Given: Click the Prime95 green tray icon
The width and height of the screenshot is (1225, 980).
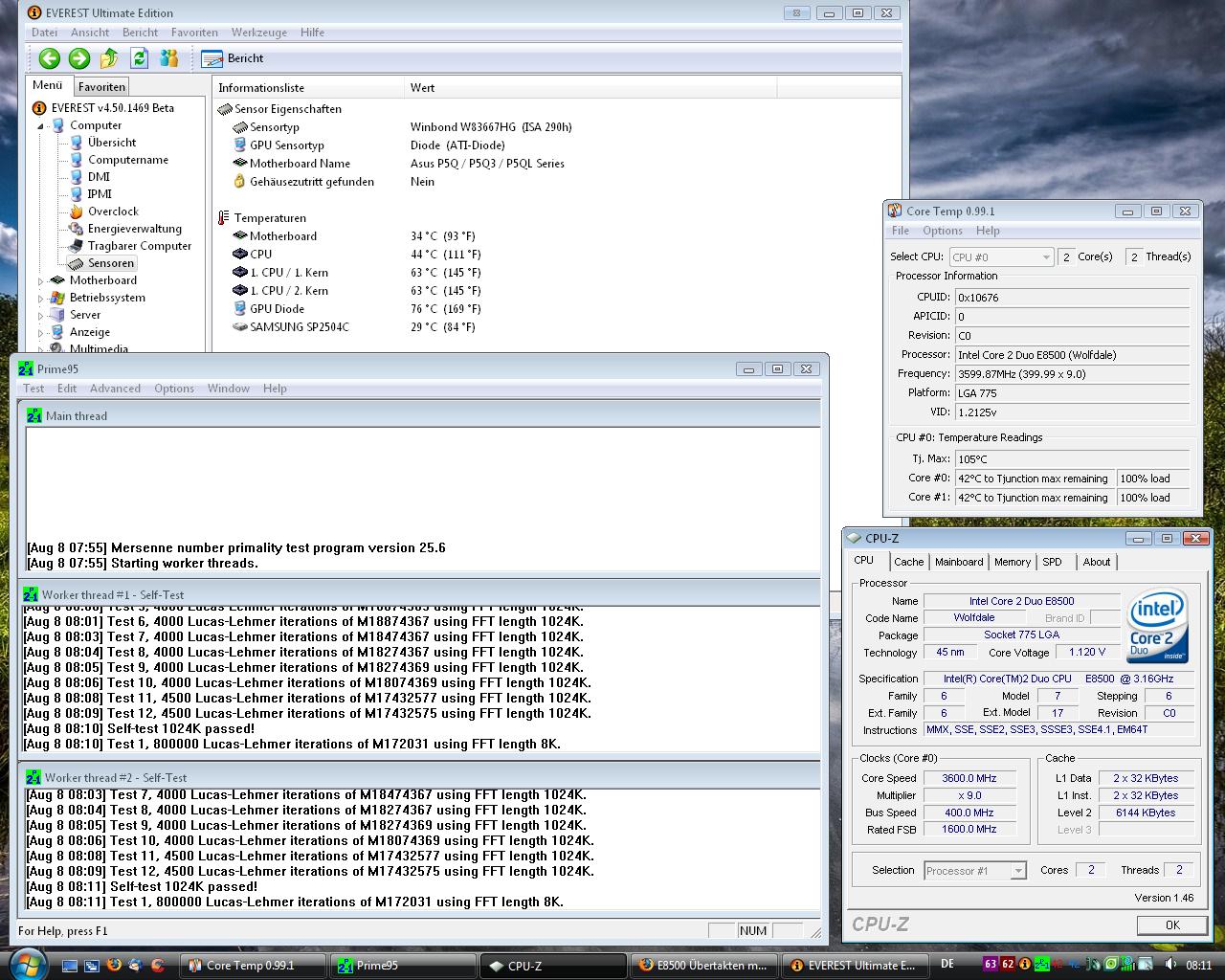Looking at the screenshot, I should pyautogui.click(x=1041, y=965).
